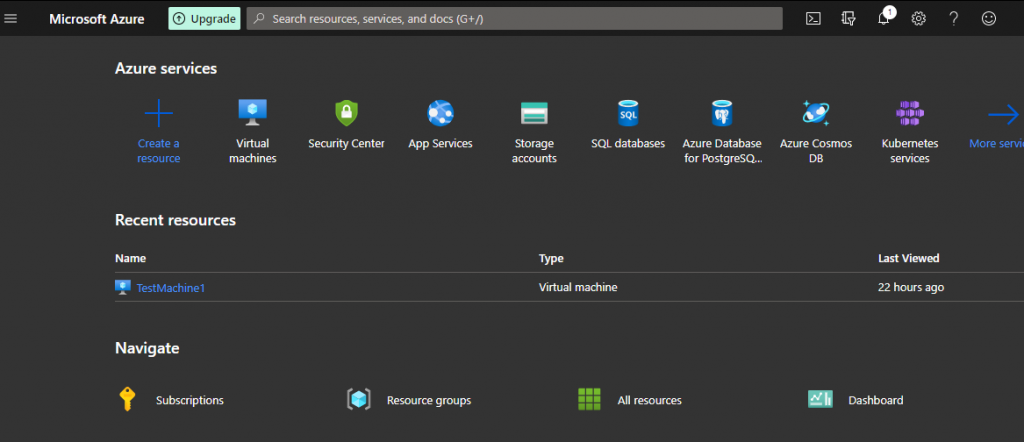The height and width of the screenshot is (442, 1024).
Task: Go to App Services
Action: (x=440, y=113)
